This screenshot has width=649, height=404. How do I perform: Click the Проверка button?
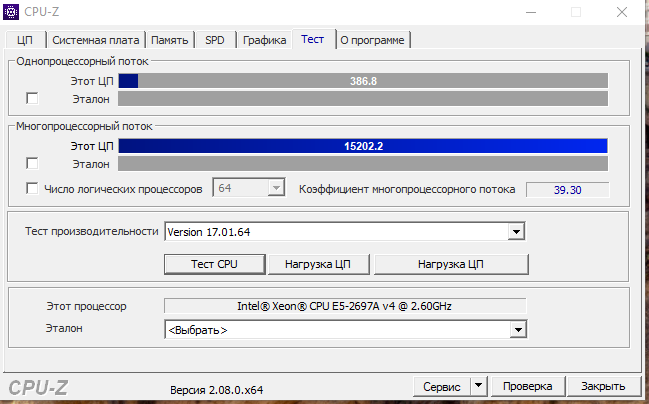point(528,386)
